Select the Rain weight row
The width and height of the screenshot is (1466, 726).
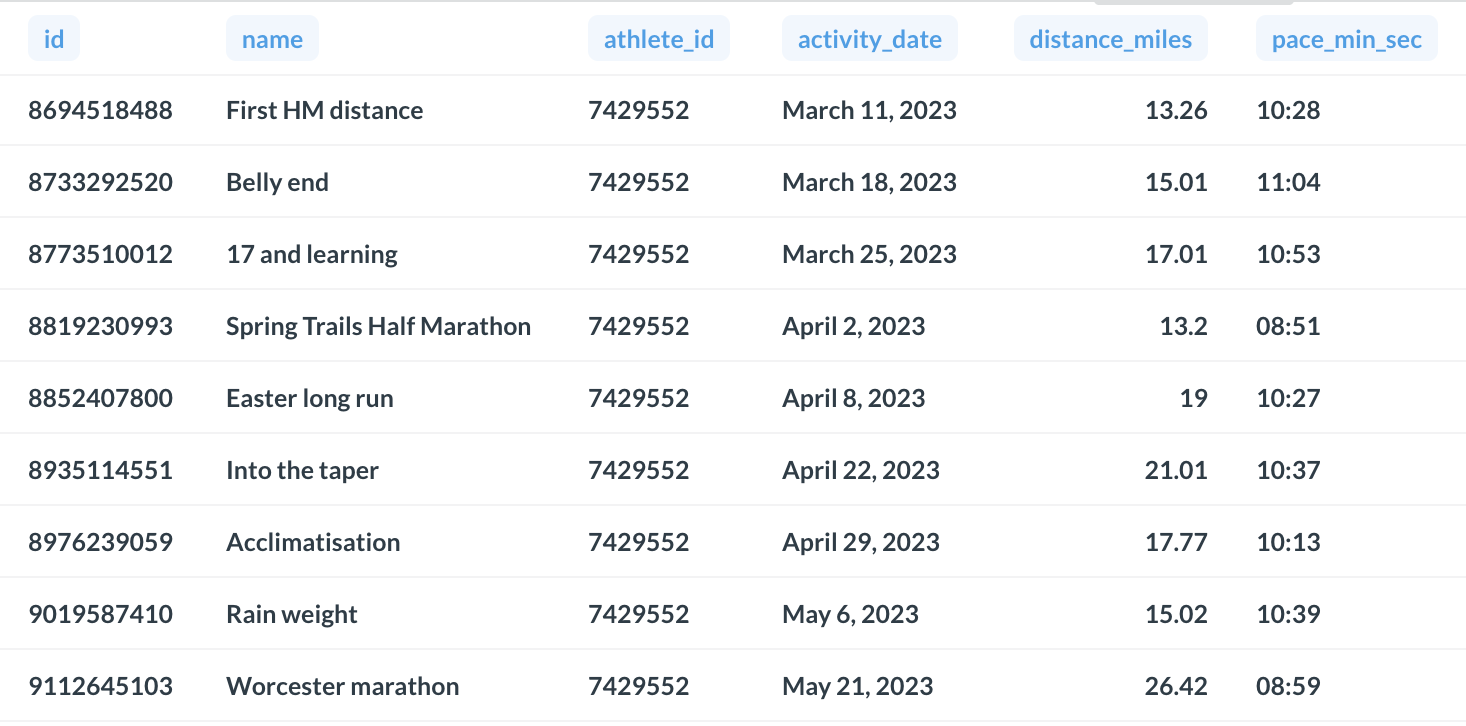click(x=291, y=614)
